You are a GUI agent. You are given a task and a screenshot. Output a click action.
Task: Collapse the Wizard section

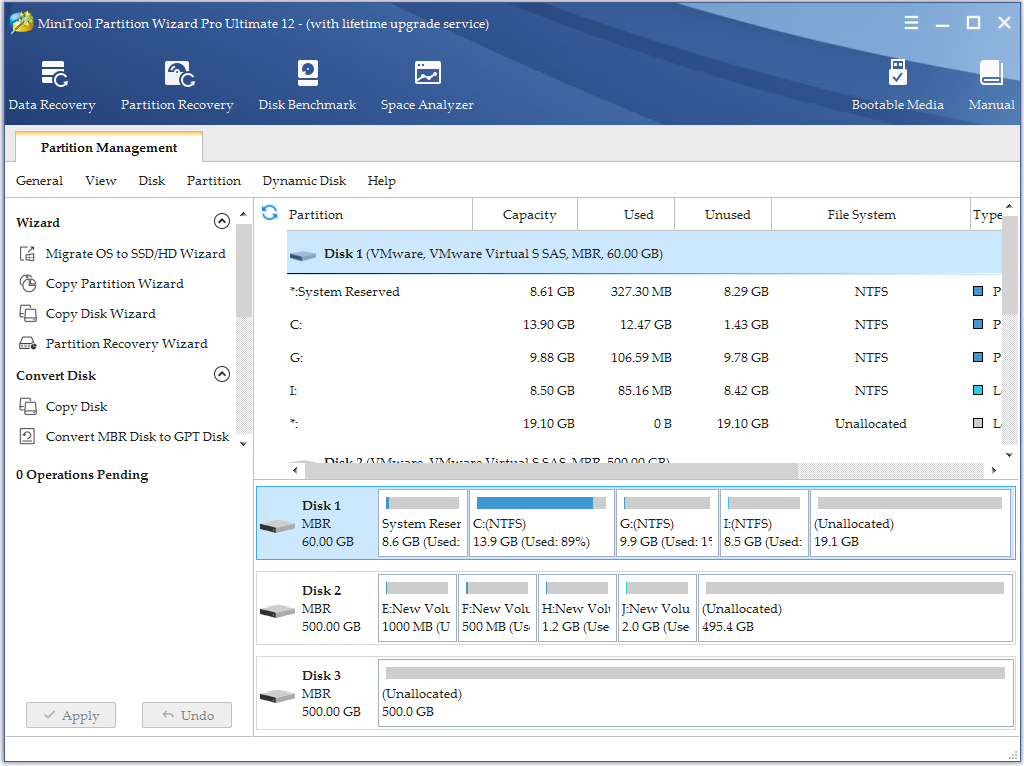click(222, 221)
